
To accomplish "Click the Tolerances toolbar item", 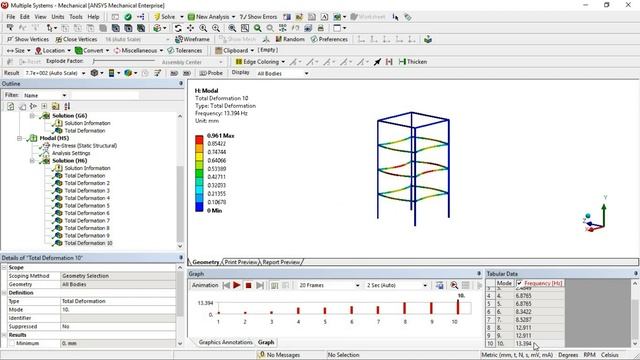I will (184, 51).
